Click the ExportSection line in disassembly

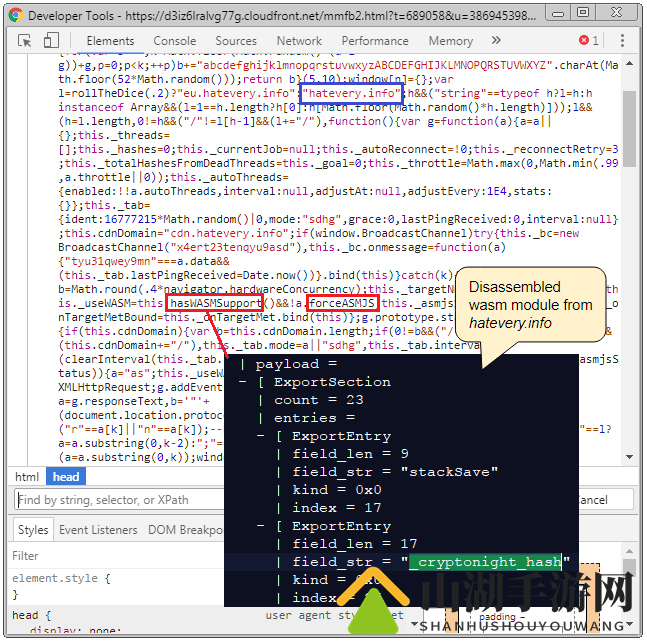[333, 382]
